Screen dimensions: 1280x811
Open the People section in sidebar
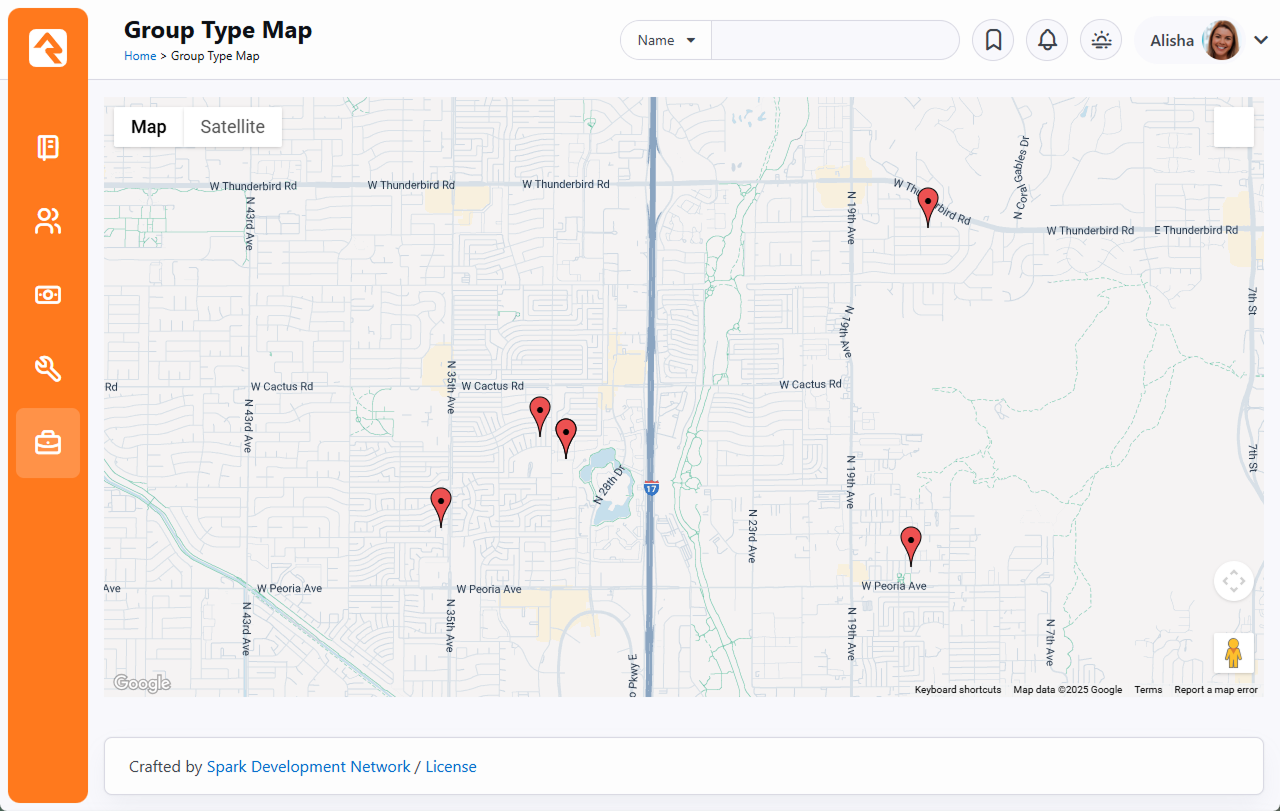click(x=48, y=221)
